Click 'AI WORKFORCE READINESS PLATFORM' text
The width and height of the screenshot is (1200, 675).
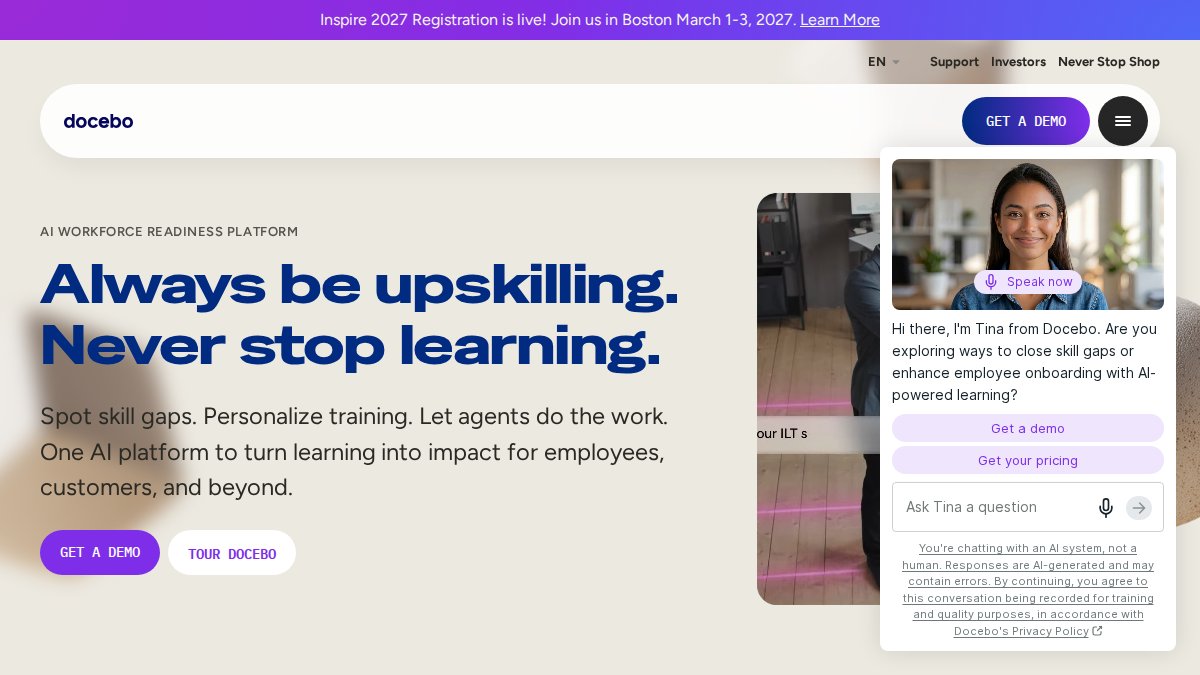click(169, 232)
